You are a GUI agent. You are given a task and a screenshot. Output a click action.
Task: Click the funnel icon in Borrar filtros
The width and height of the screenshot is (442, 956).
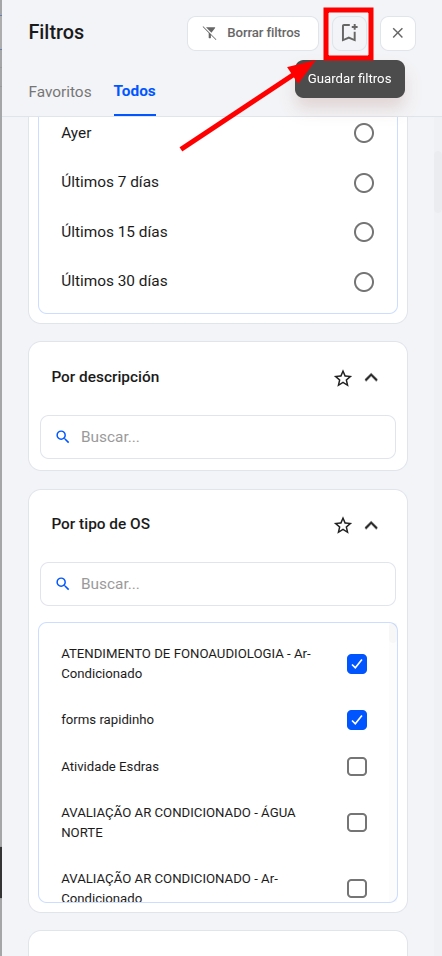pos(210,33)
